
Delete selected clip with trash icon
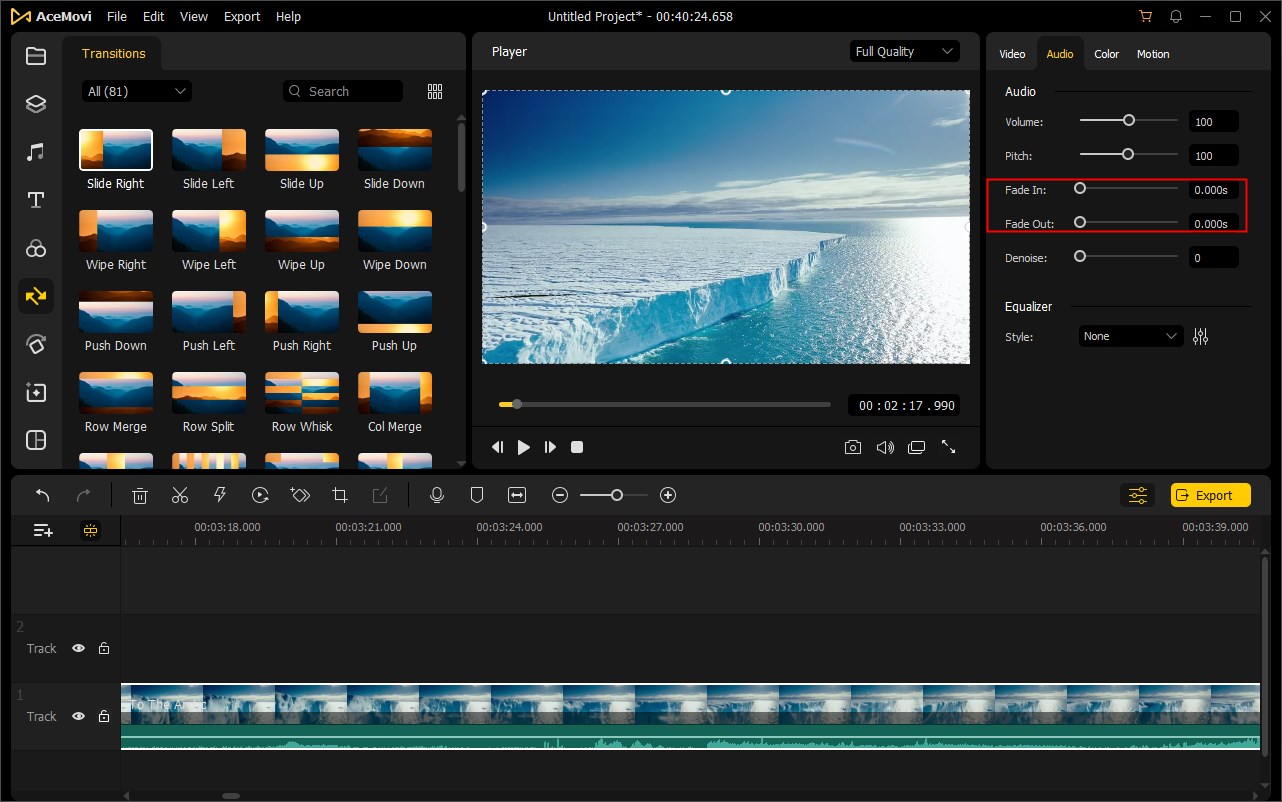pos(140,495)
